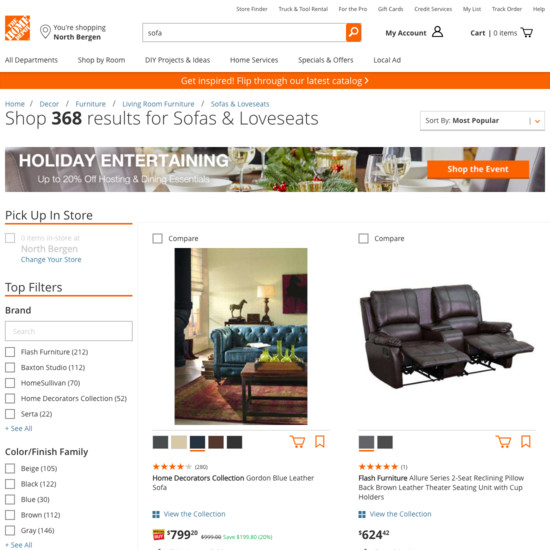Click the store location pin icon
The width and height of the screenshot is (550, 550).
coord(45,32)
